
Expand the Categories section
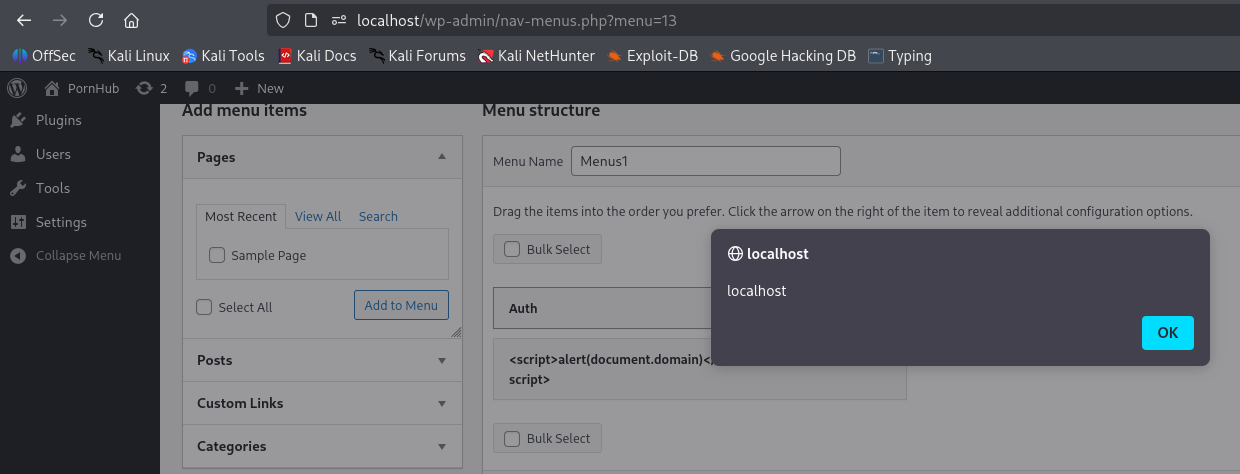pyautogui.click(x=322, y=446)
